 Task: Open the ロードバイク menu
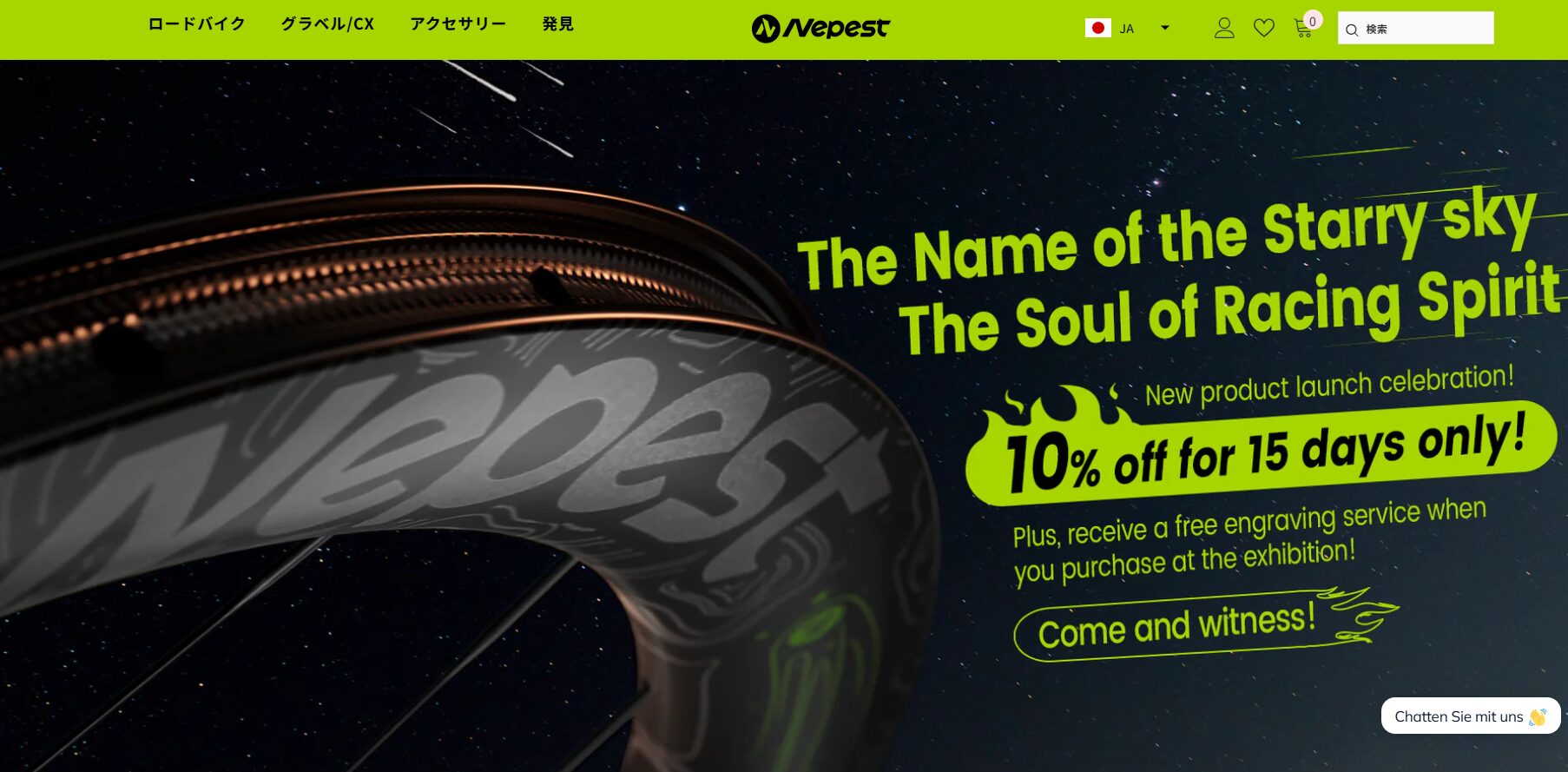click(x=196, y=24)
